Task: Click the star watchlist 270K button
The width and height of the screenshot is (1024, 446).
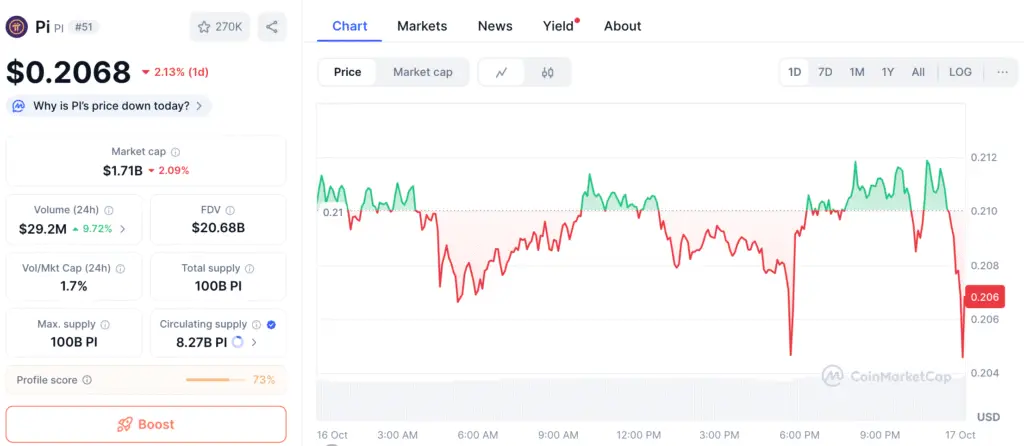Action: 220,27
